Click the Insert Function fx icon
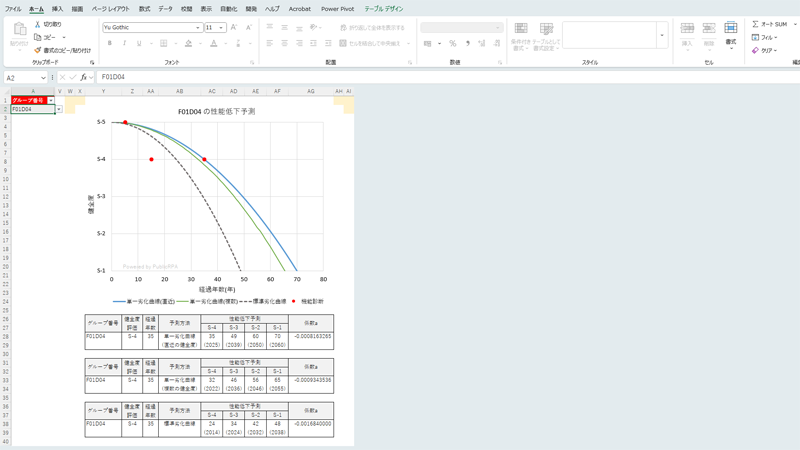The height and width of the screenshot is (450, 800). coord(84,77)
